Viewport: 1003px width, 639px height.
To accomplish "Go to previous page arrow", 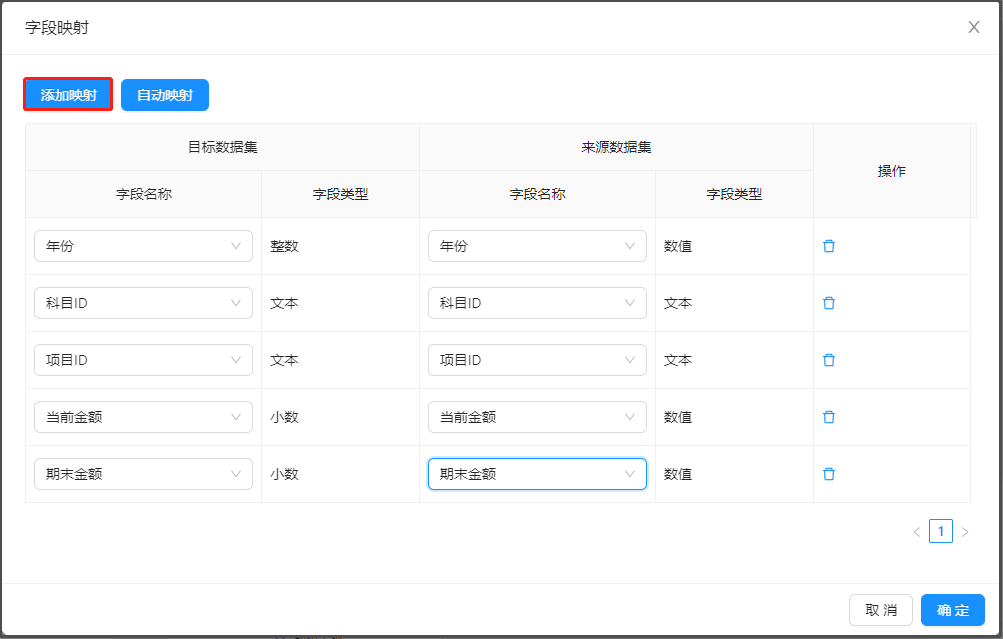I will [x=917, y=532].
